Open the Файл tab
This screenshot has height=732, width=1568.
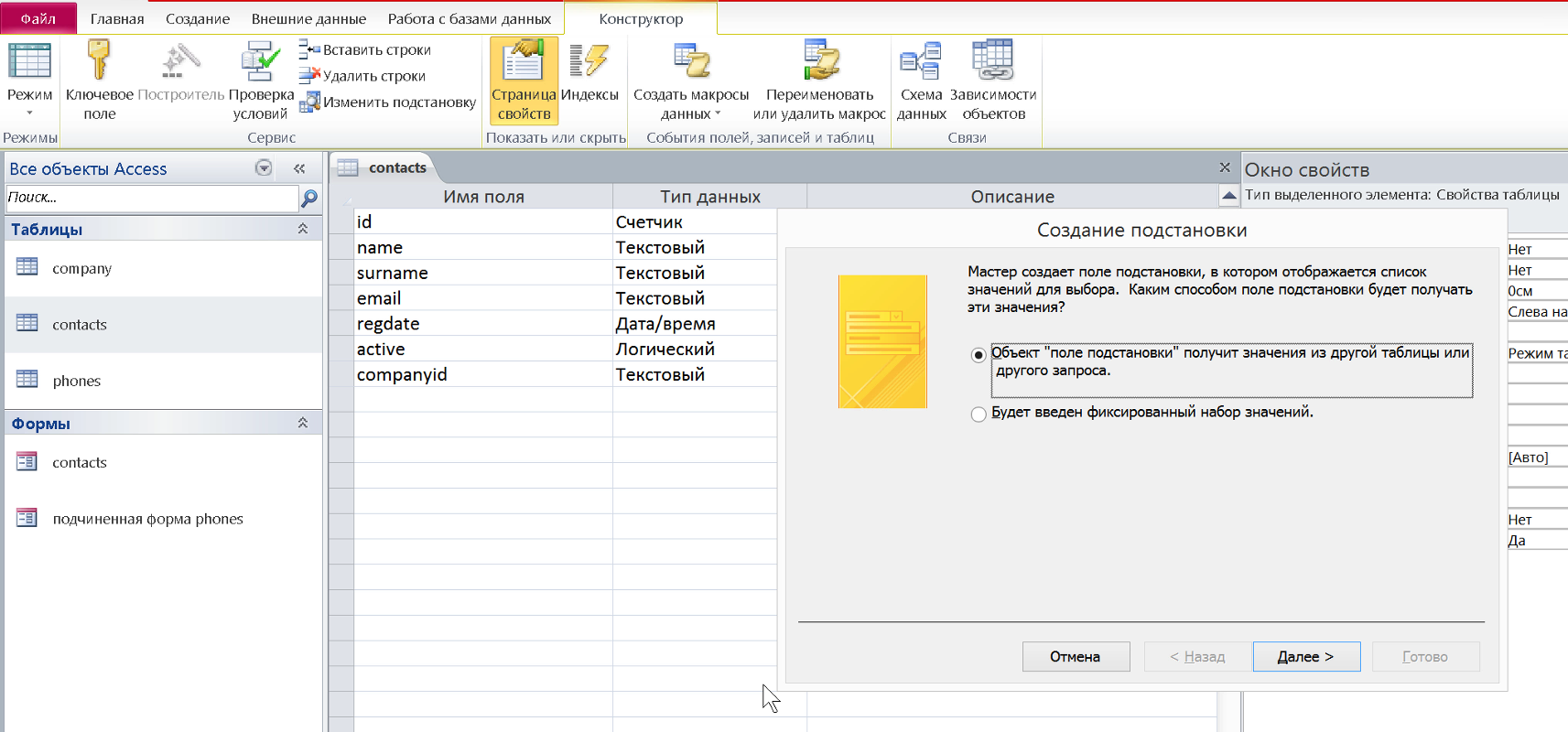click(38, 18)
